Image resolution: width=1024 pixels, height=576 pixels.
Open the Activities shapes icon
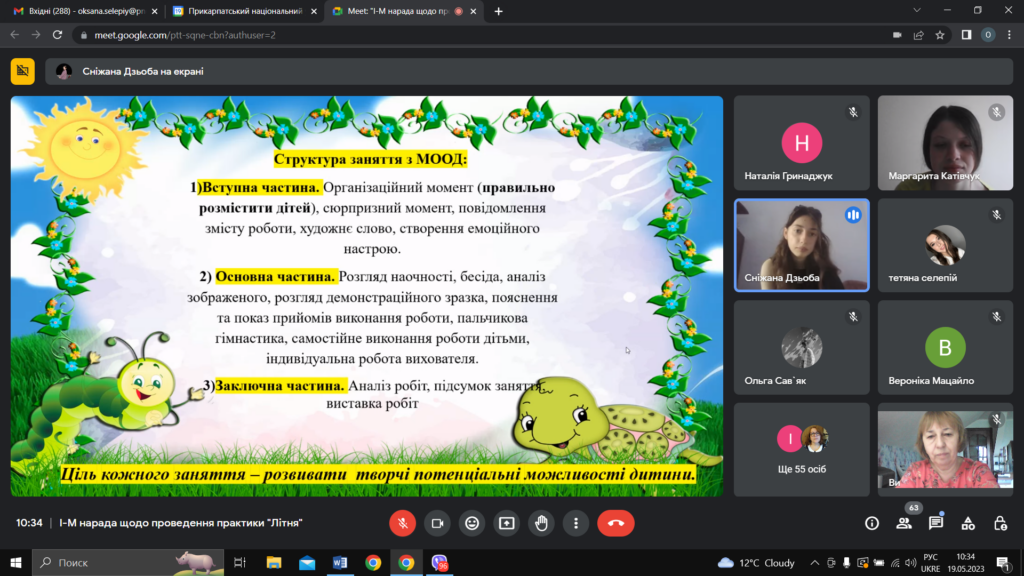click(968, 523)
